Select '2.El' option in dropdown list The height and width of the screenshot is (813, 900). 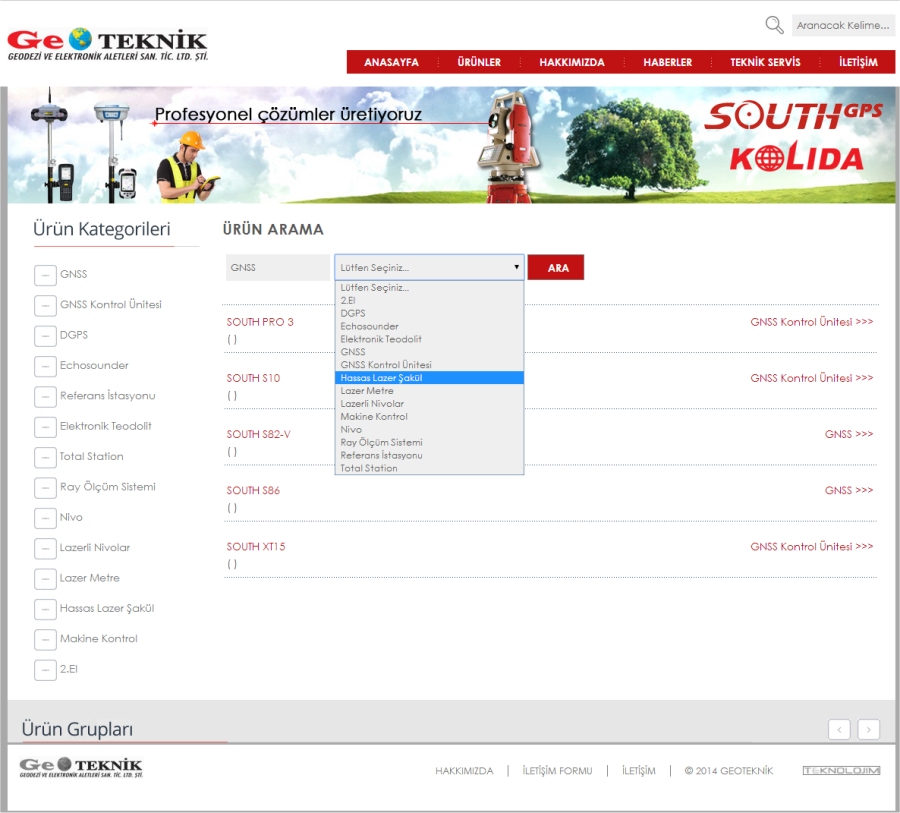429,300
